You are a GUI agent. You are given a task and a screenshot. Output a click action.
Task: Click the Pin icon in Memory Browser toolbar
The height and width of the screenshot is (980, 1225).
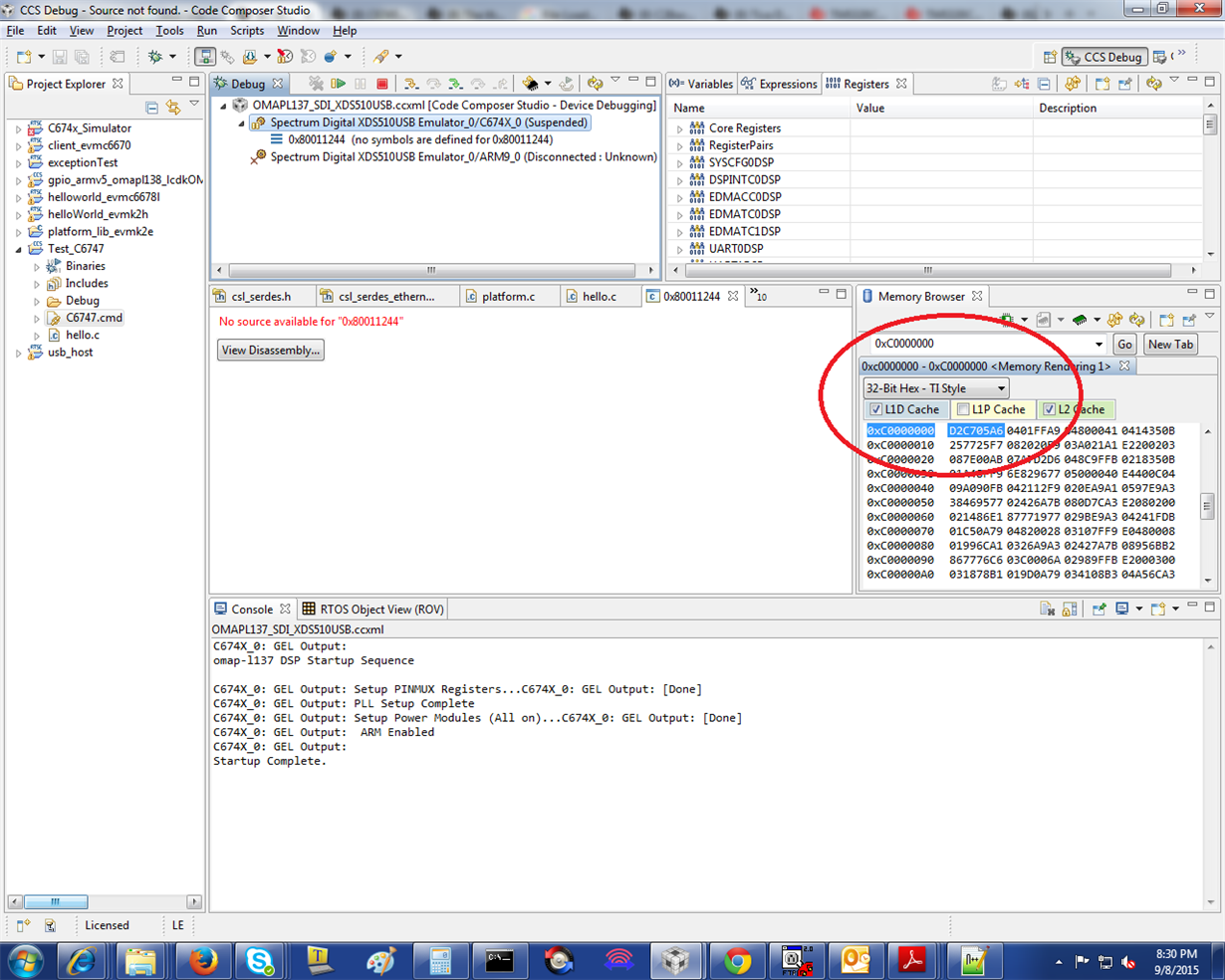point(1189,320)
